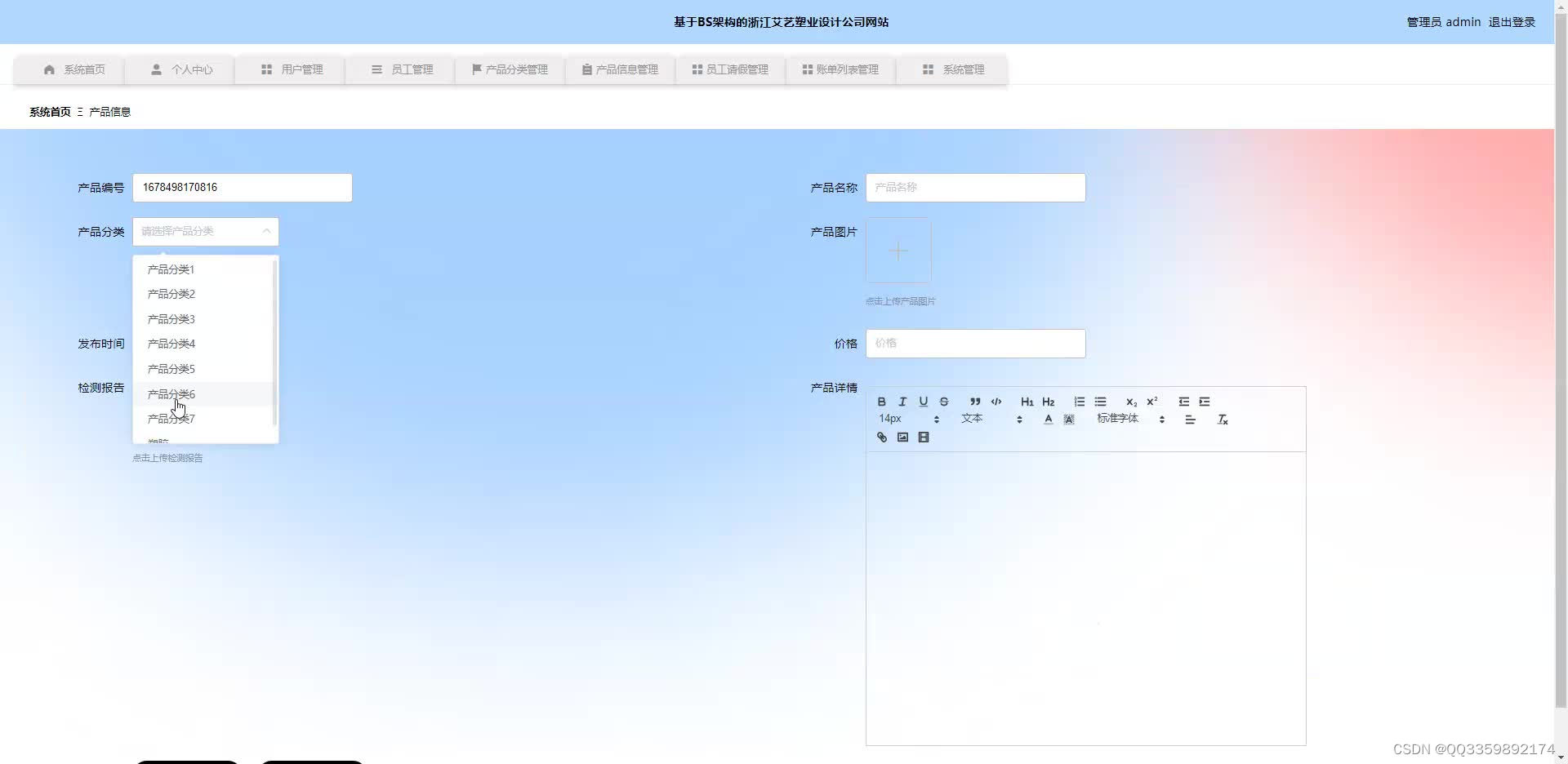The height and width of the screenshot is (764, 1568).
Task: Insert a blockquote in the editor
Action: coord(975,402)
